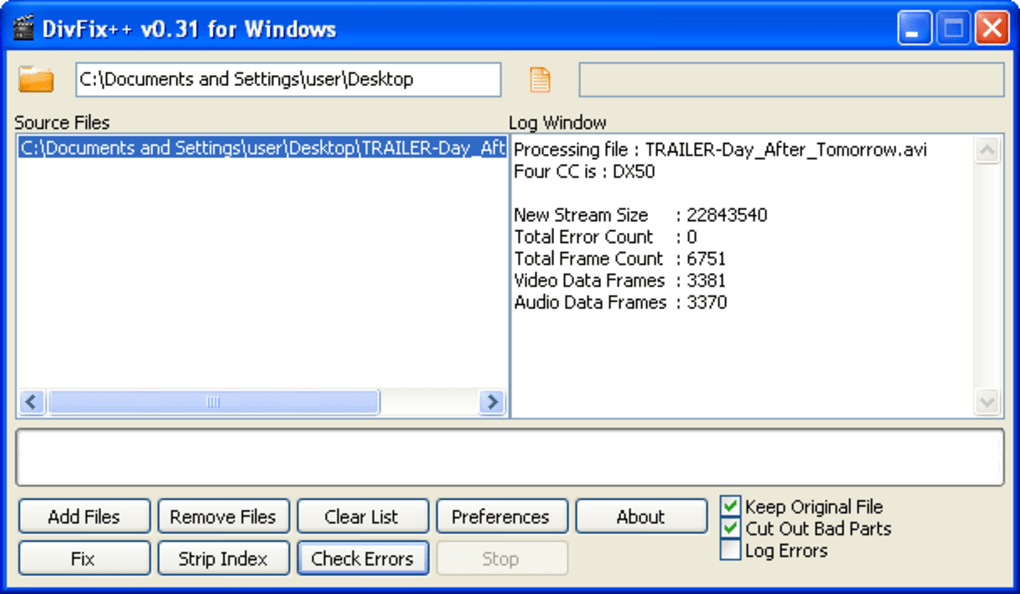The width and height of the screenshot is (1020, 594).
Task: Click the Log Window scroll up arrow
Action: 987,150
